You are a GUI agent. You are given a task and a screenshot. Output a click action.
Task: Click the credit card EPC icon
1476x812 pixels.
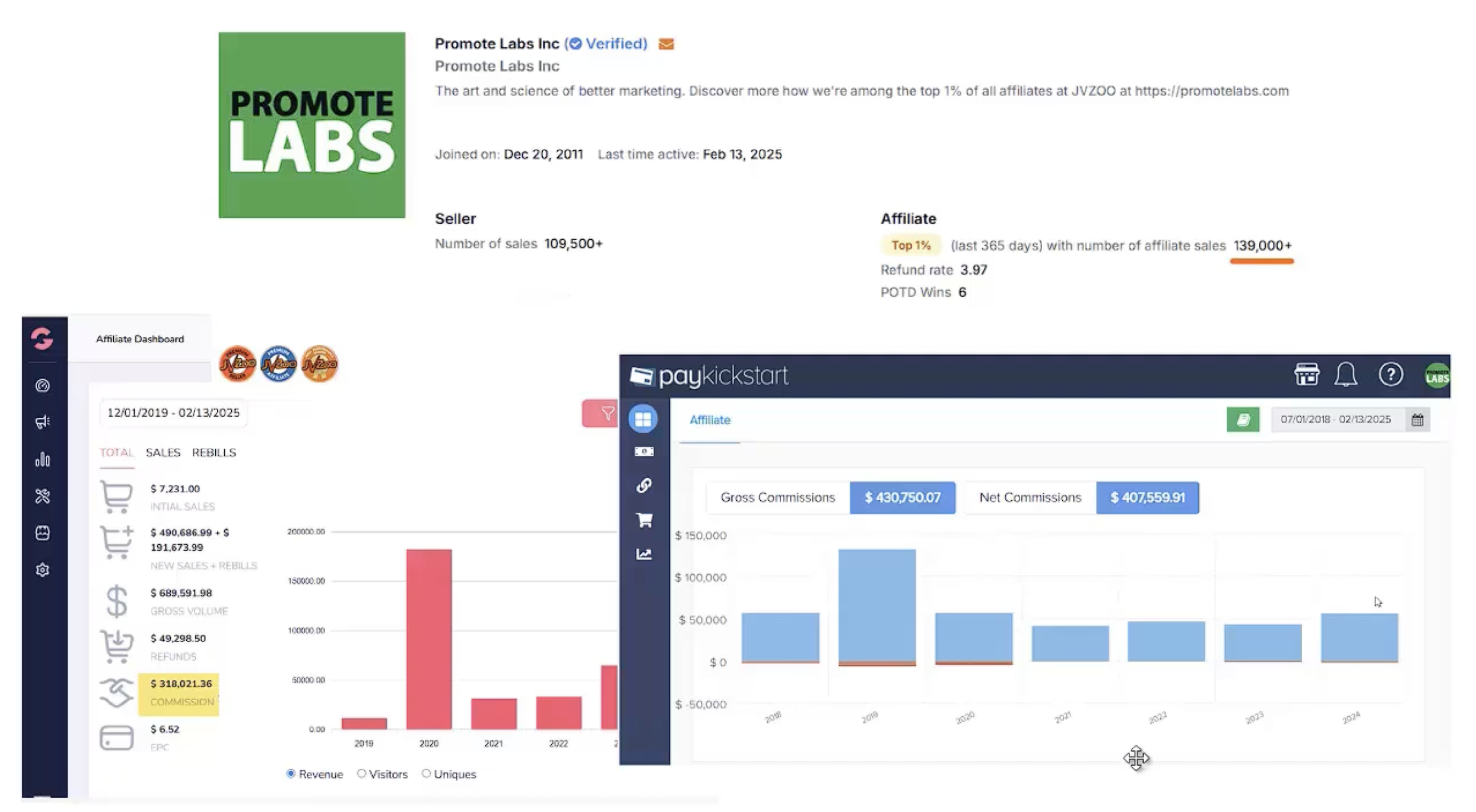point(116,738)
